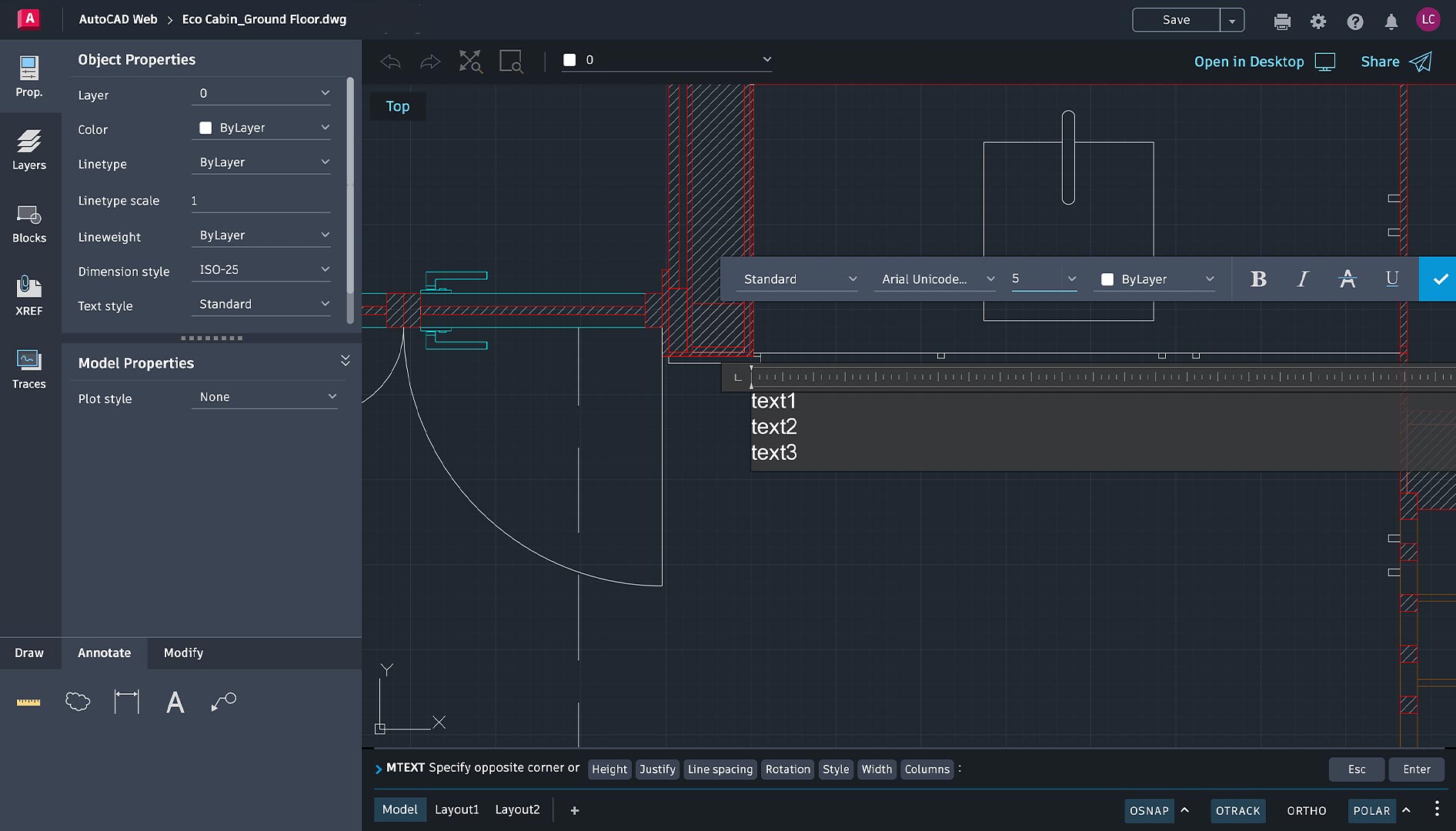The width and height of the screenshot is (1456, 831).
Task: Collapse the Model Properties section
Action: pos(345,362)
